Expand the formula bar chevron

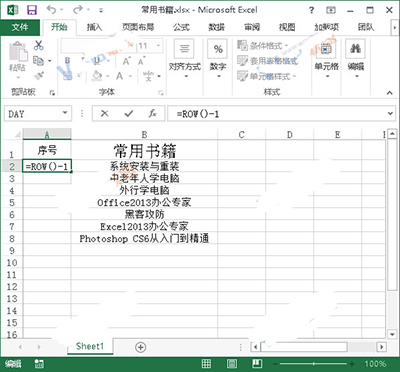pos(390,114)
